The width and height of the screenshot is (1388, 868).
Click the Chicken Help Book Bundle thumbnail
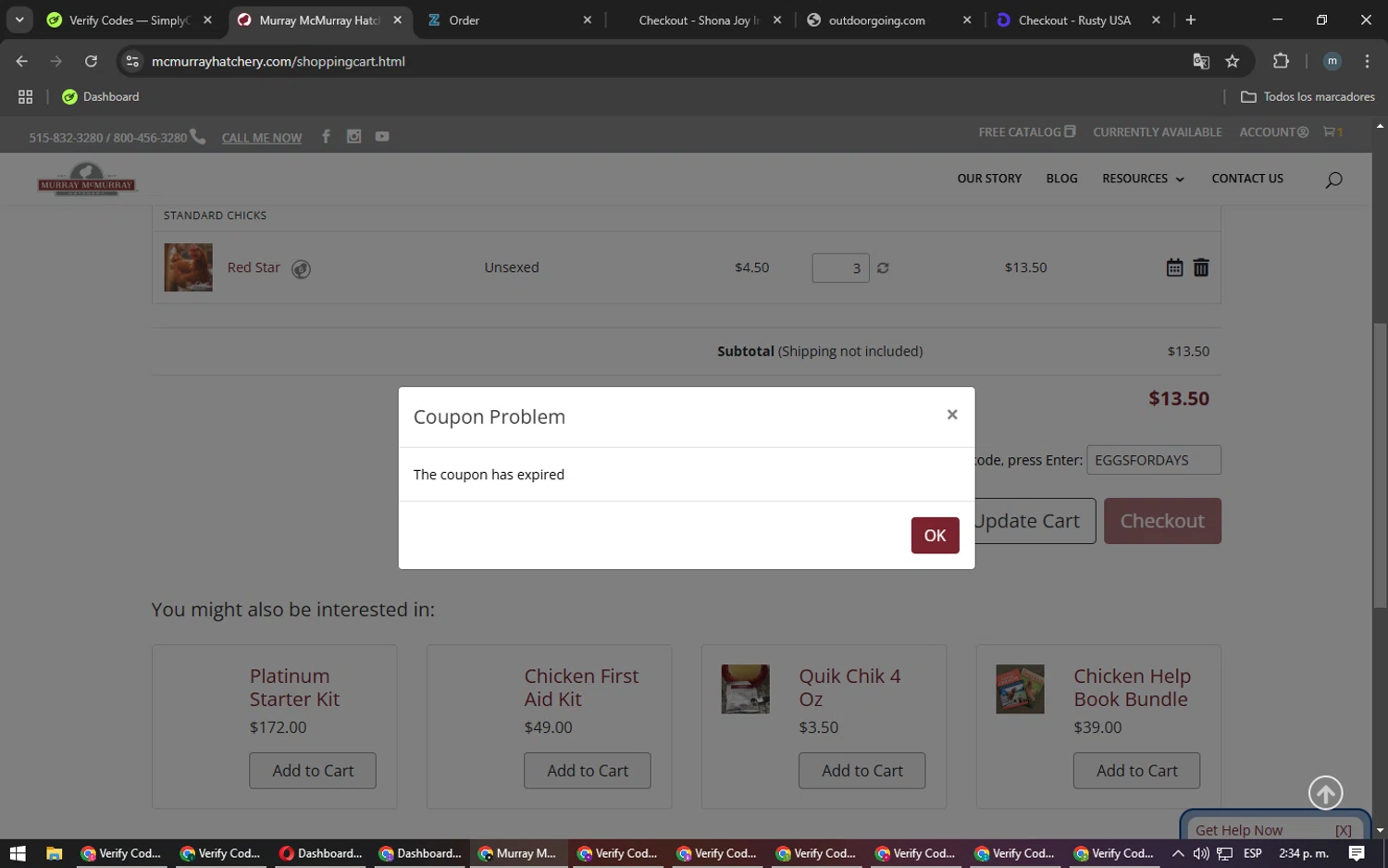[1020, 688]
